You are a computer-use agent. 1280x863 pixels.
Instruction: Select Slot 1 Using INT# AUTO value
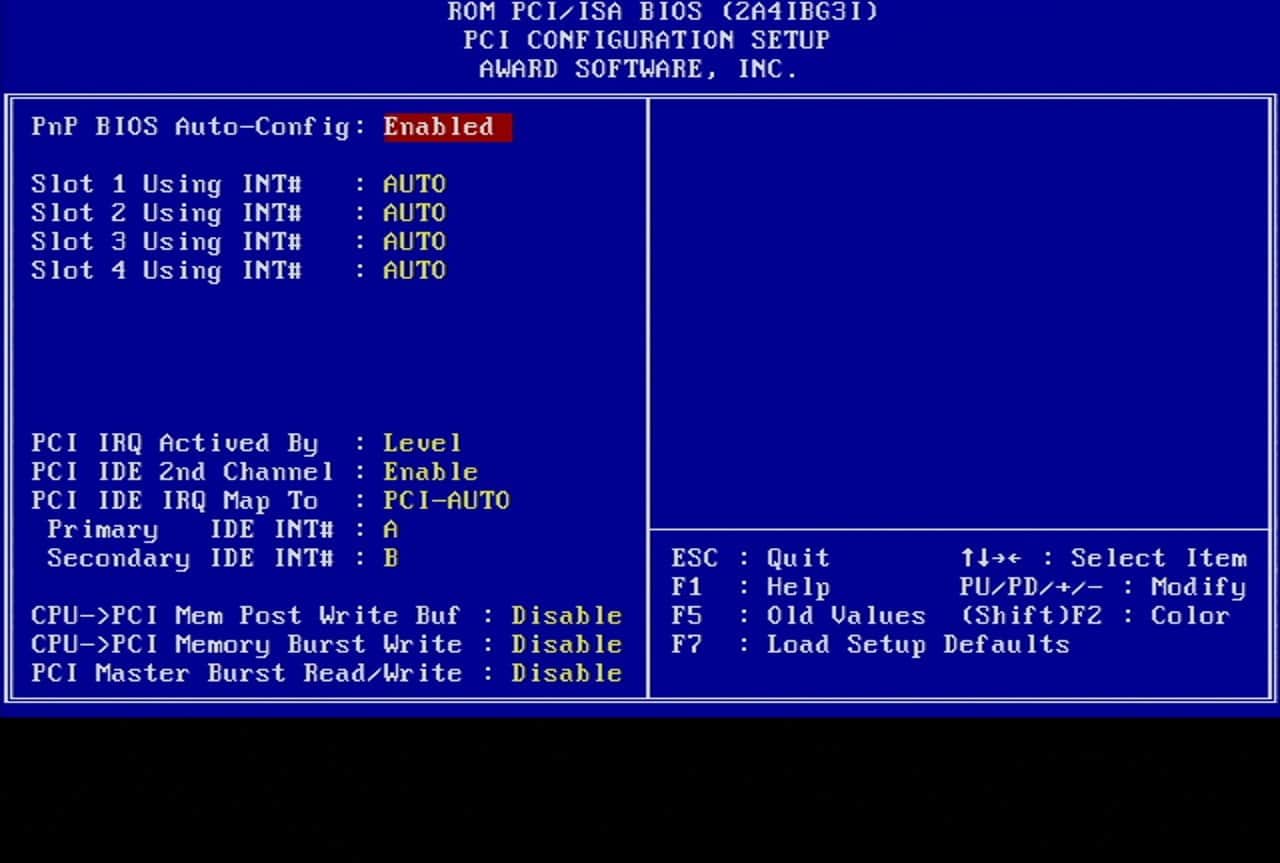[414, 185]
